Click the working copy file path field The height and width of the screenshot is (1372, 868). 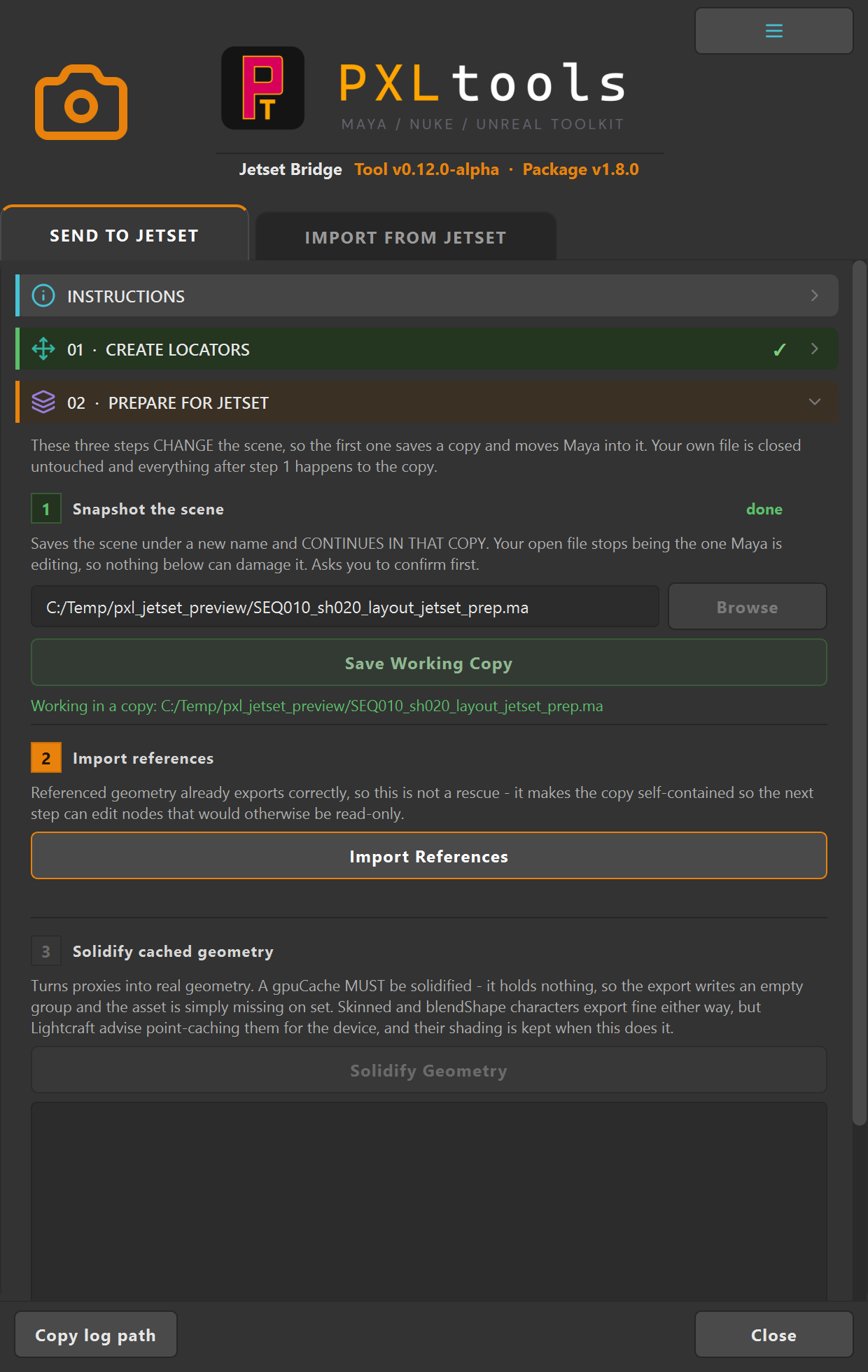345,607
